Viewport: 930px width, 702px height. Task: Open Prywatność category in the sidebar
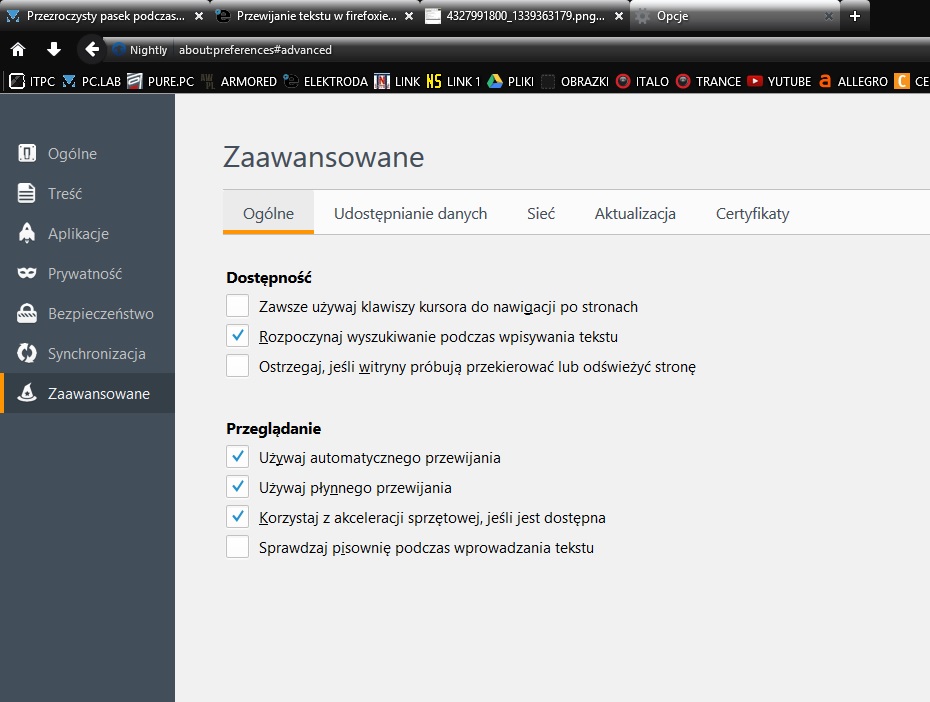tap(87, 273)
